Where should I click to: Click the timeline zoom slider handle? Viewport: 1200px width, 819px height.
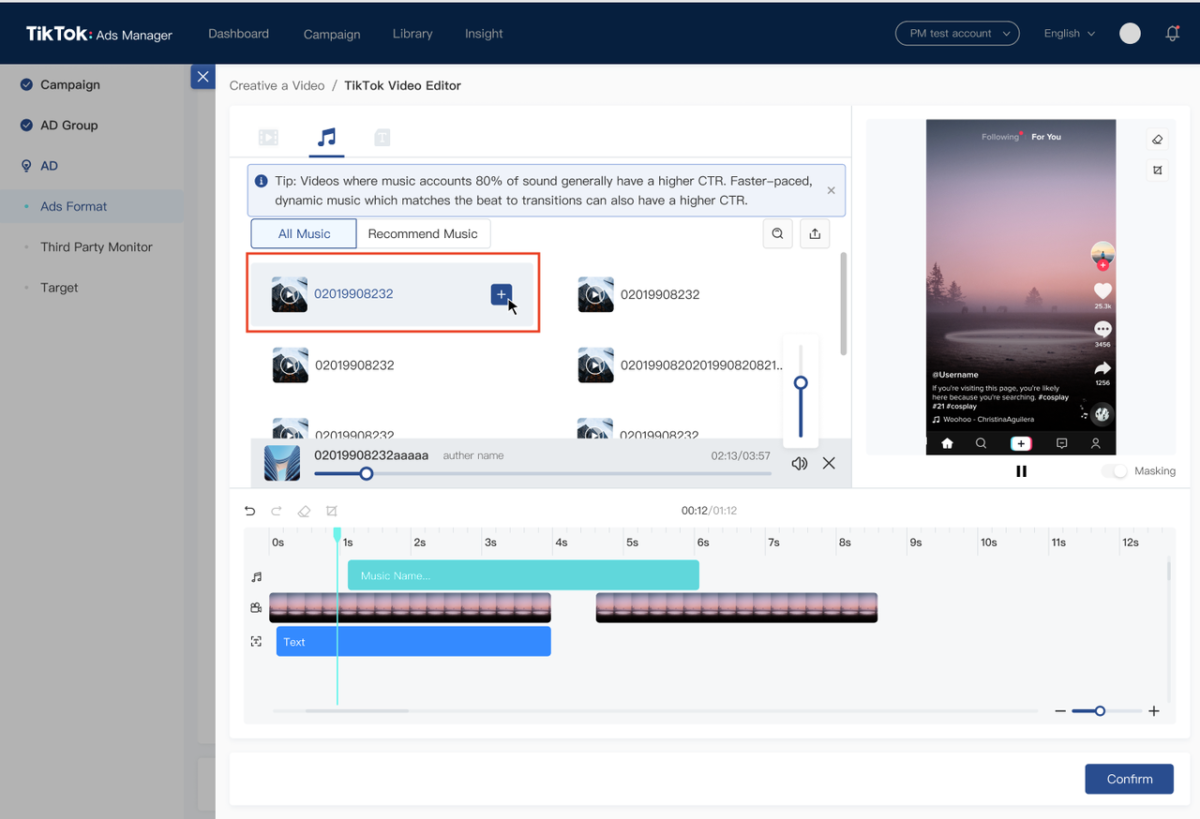[1100, 711]
